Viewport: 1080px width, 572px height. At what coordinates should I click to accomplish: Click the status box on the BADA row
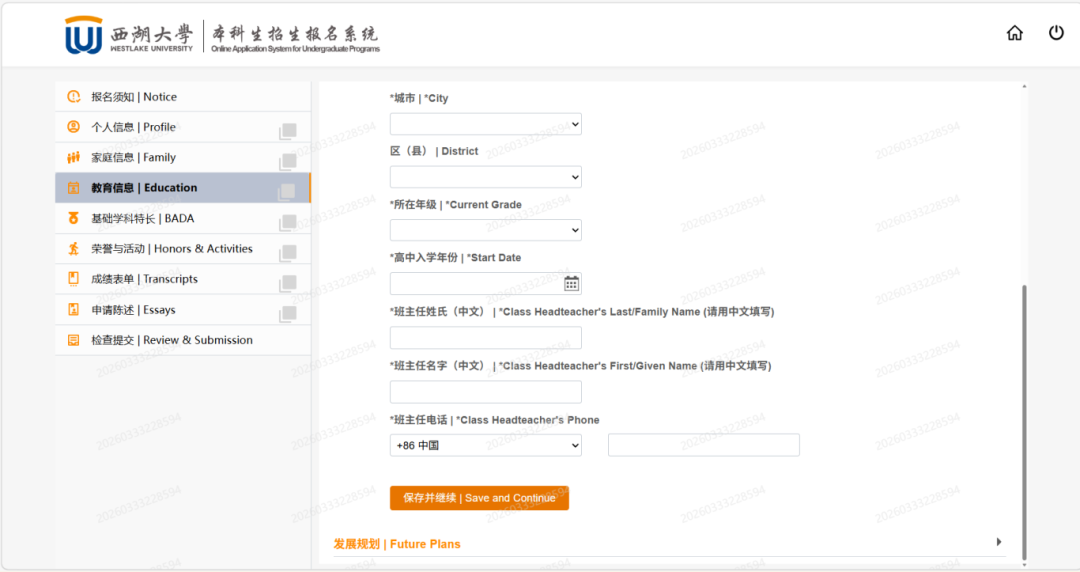point(288,222)
